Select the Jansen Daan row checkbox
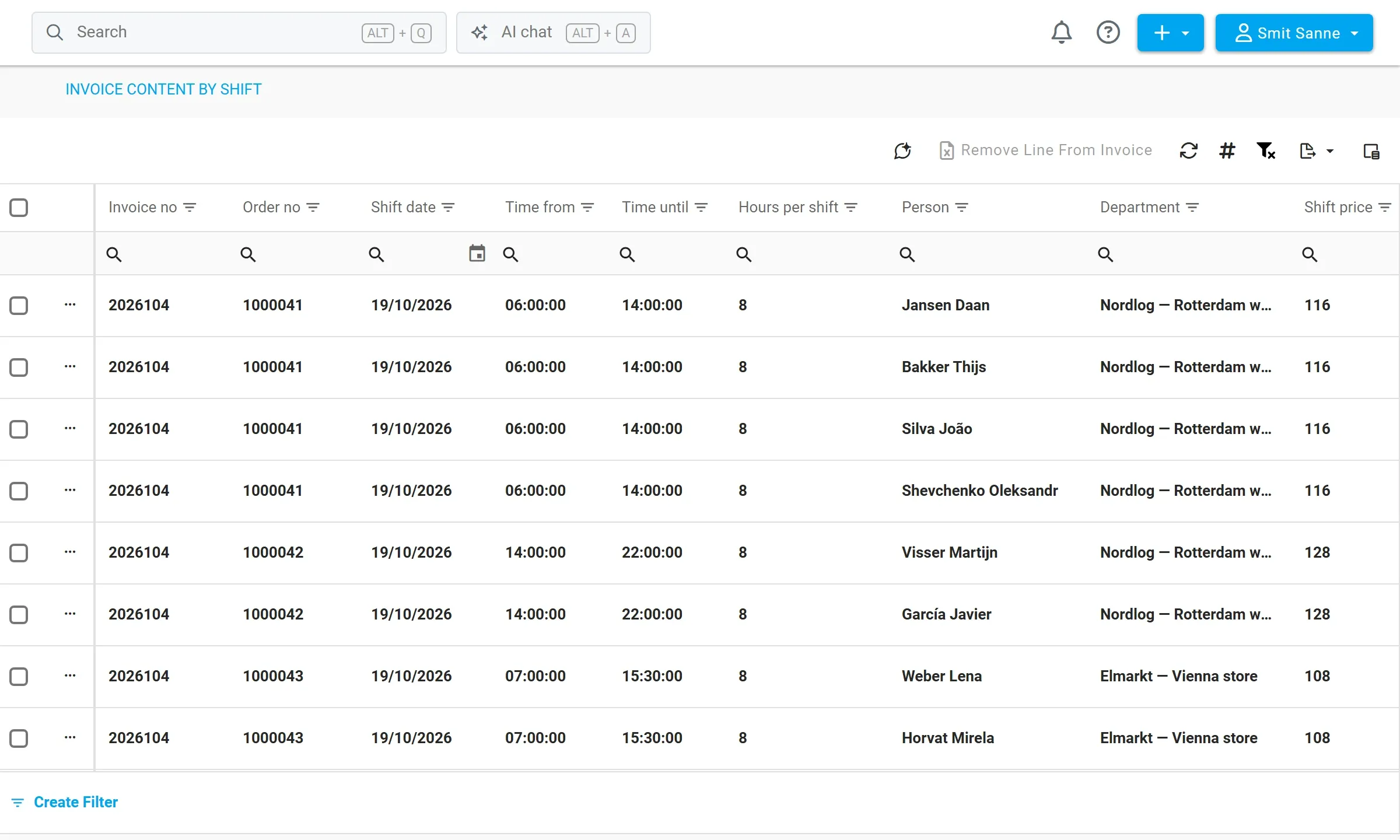This screenshot has width=1400, height=840. coord(19,305)
